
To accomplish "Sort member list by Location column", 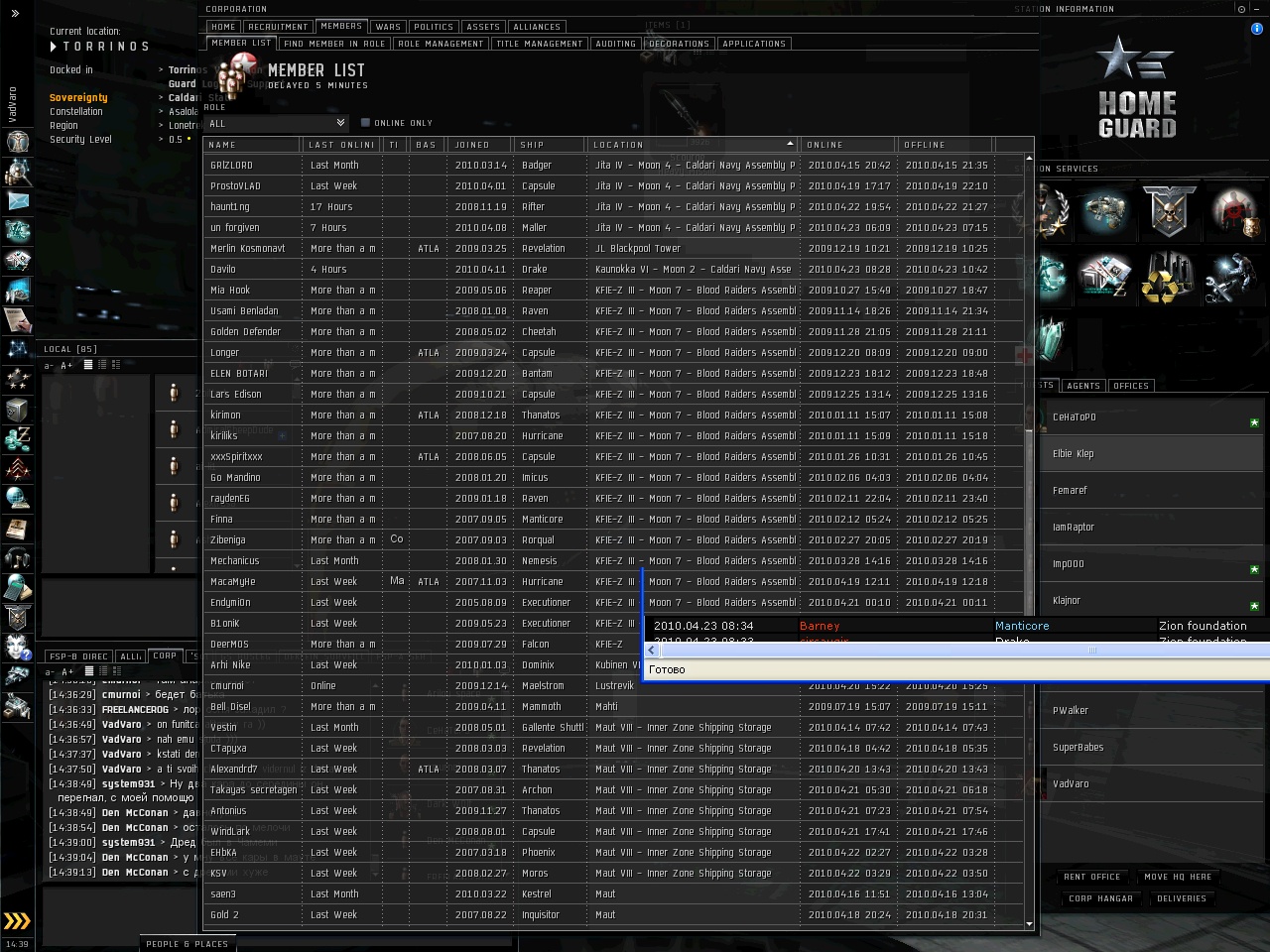I will (x=693, y=145).
